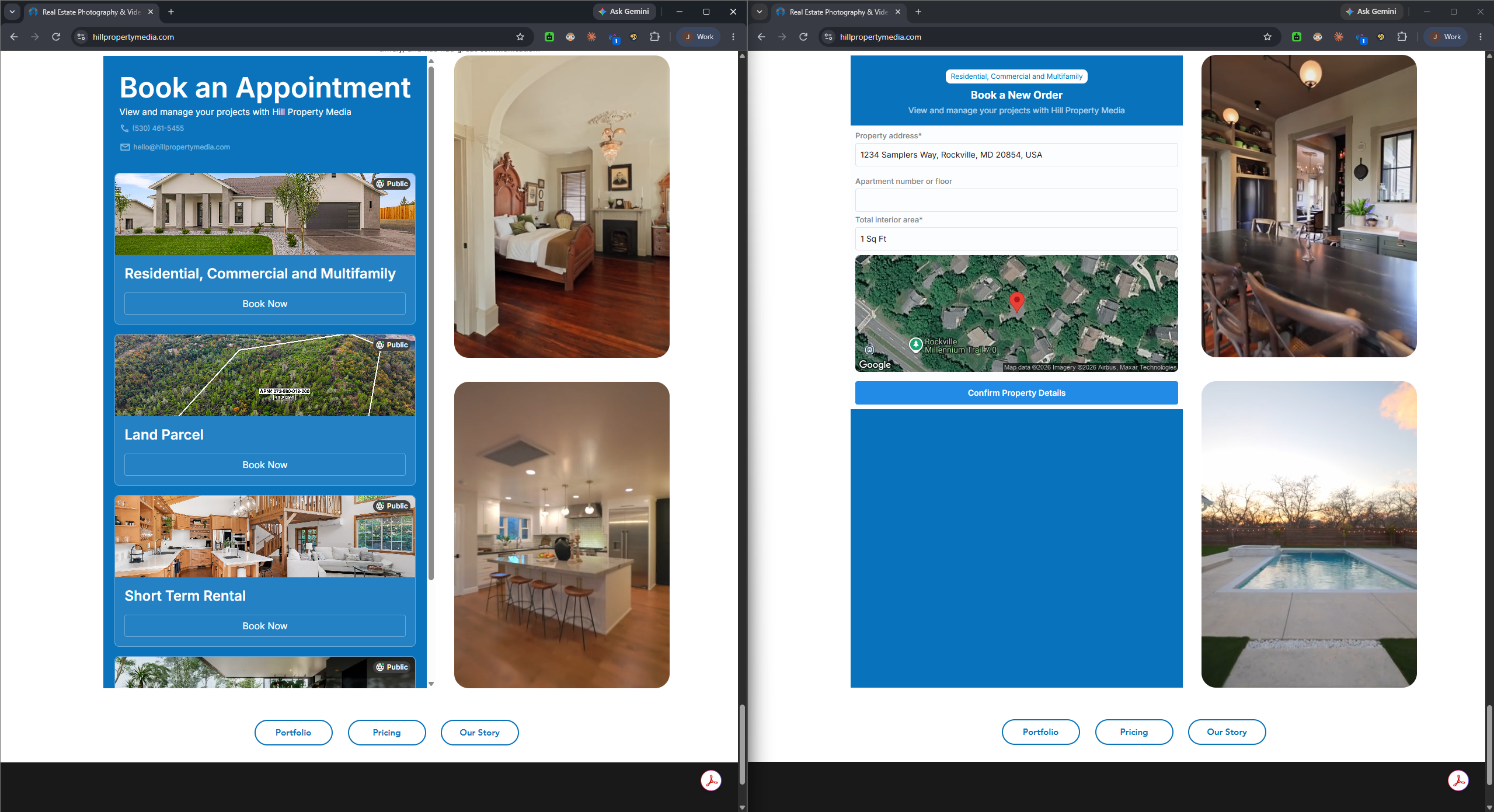Open new tab in left browser window
Image resolution: width=1494 pixels, height=812 pixels.
pyautogui.click(x=171, y=12)
